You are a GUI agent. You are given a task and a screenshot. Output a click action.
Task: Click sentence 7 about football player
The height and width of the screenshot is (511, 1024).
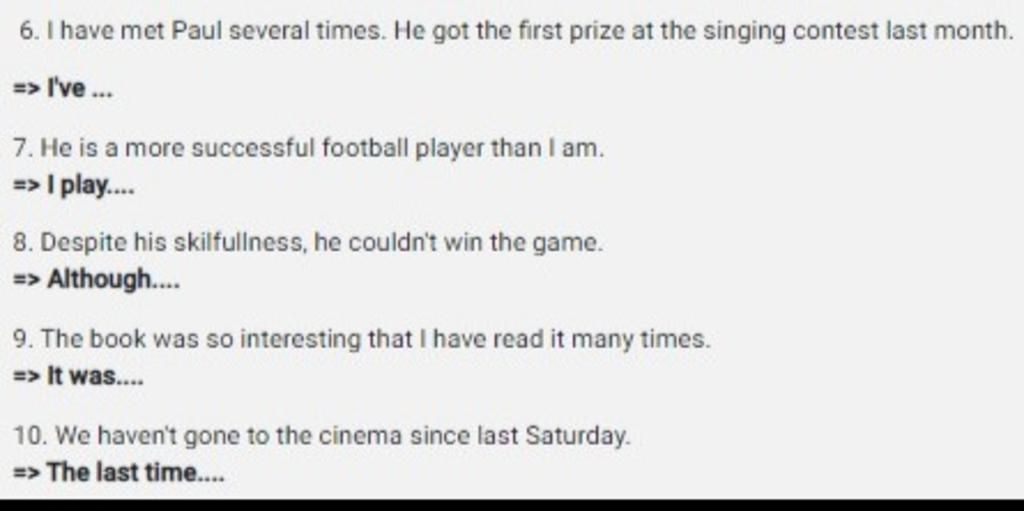click(308, 149)
